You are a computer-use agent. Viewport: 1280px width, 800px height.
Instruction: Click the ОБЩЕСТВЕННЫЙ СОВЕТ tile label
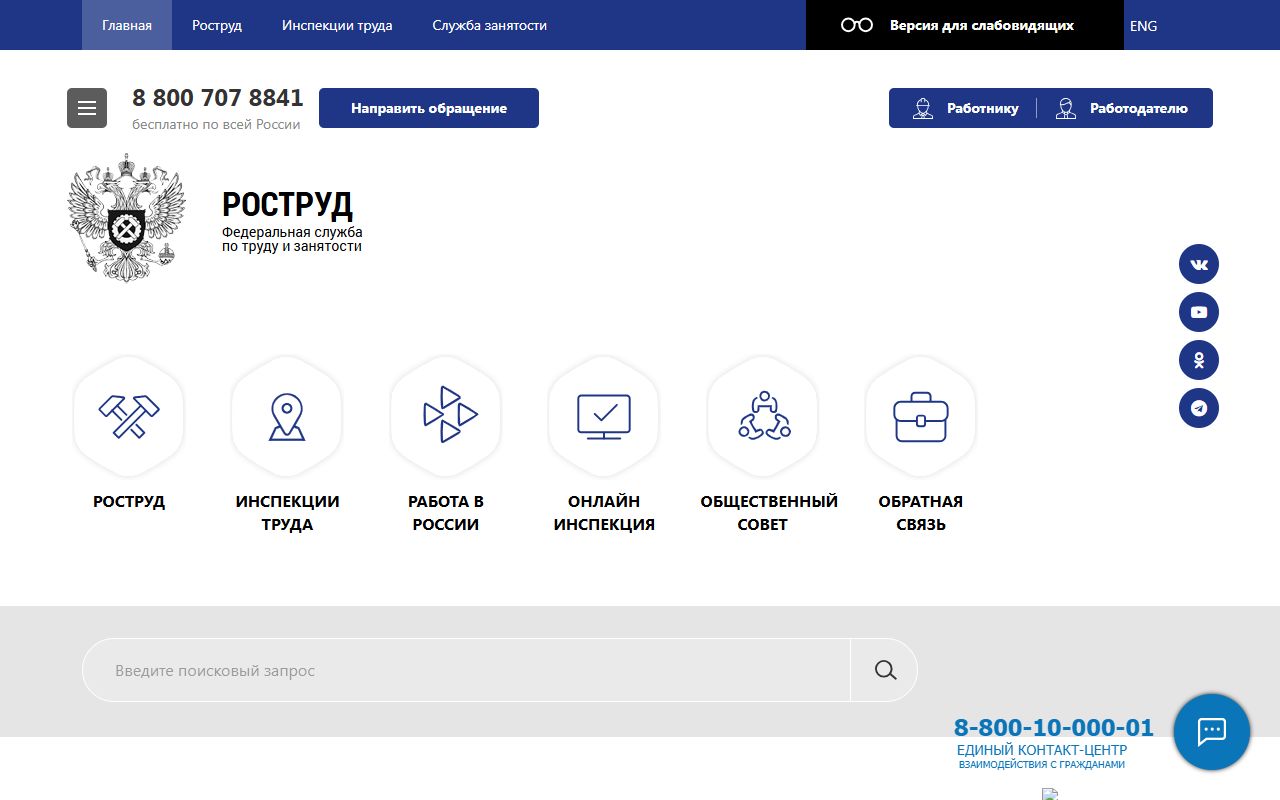click(769, 513)
